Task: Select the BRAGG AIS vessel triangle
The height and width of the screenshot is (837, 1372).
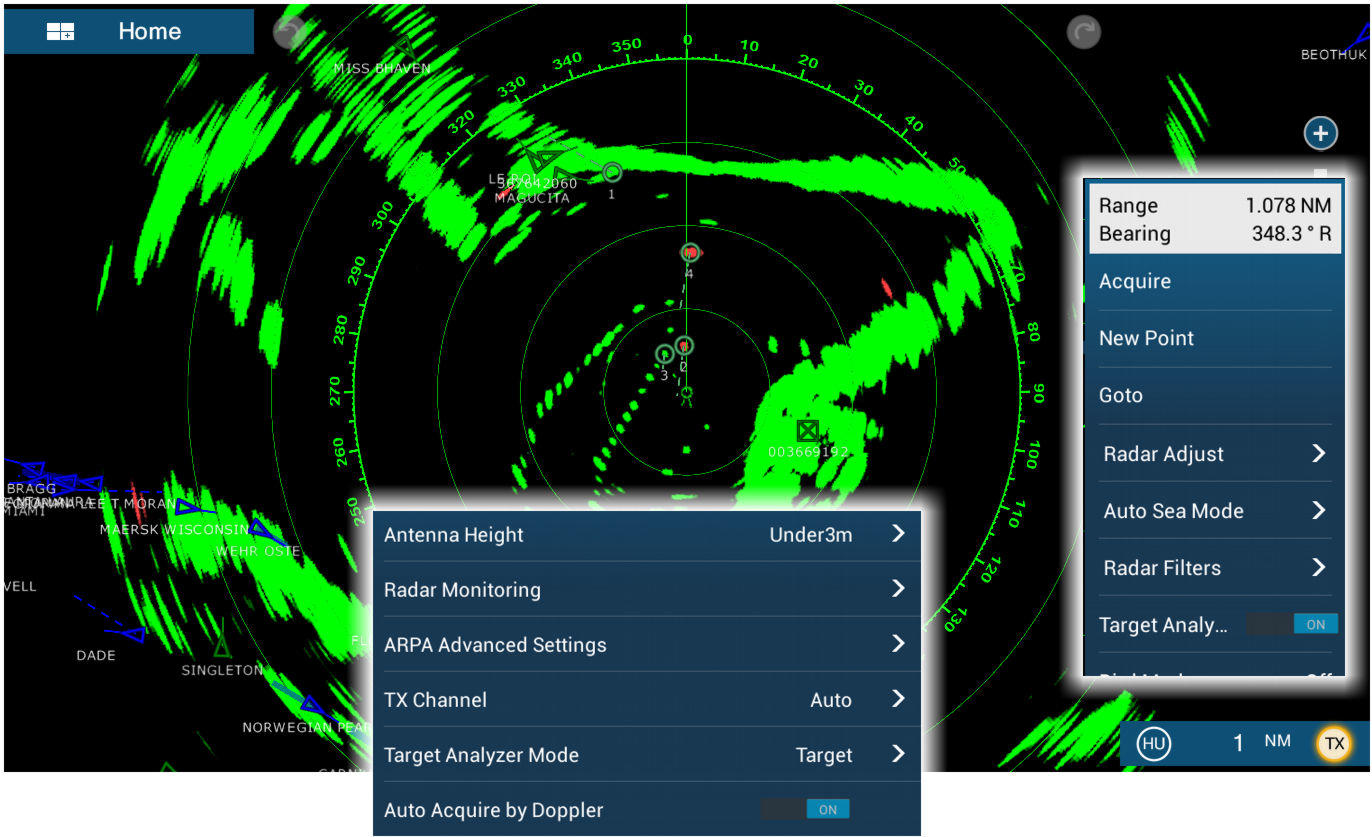Action: 33,469
